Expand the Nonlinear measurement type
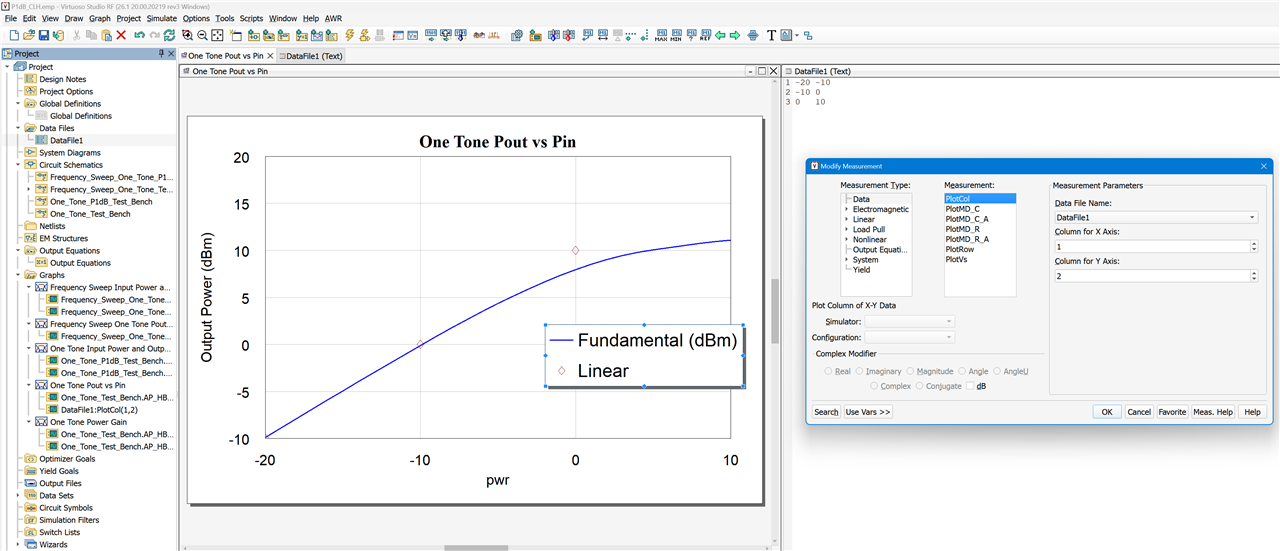The width and height of the screenshot is (1280, 551). [846, 240]
